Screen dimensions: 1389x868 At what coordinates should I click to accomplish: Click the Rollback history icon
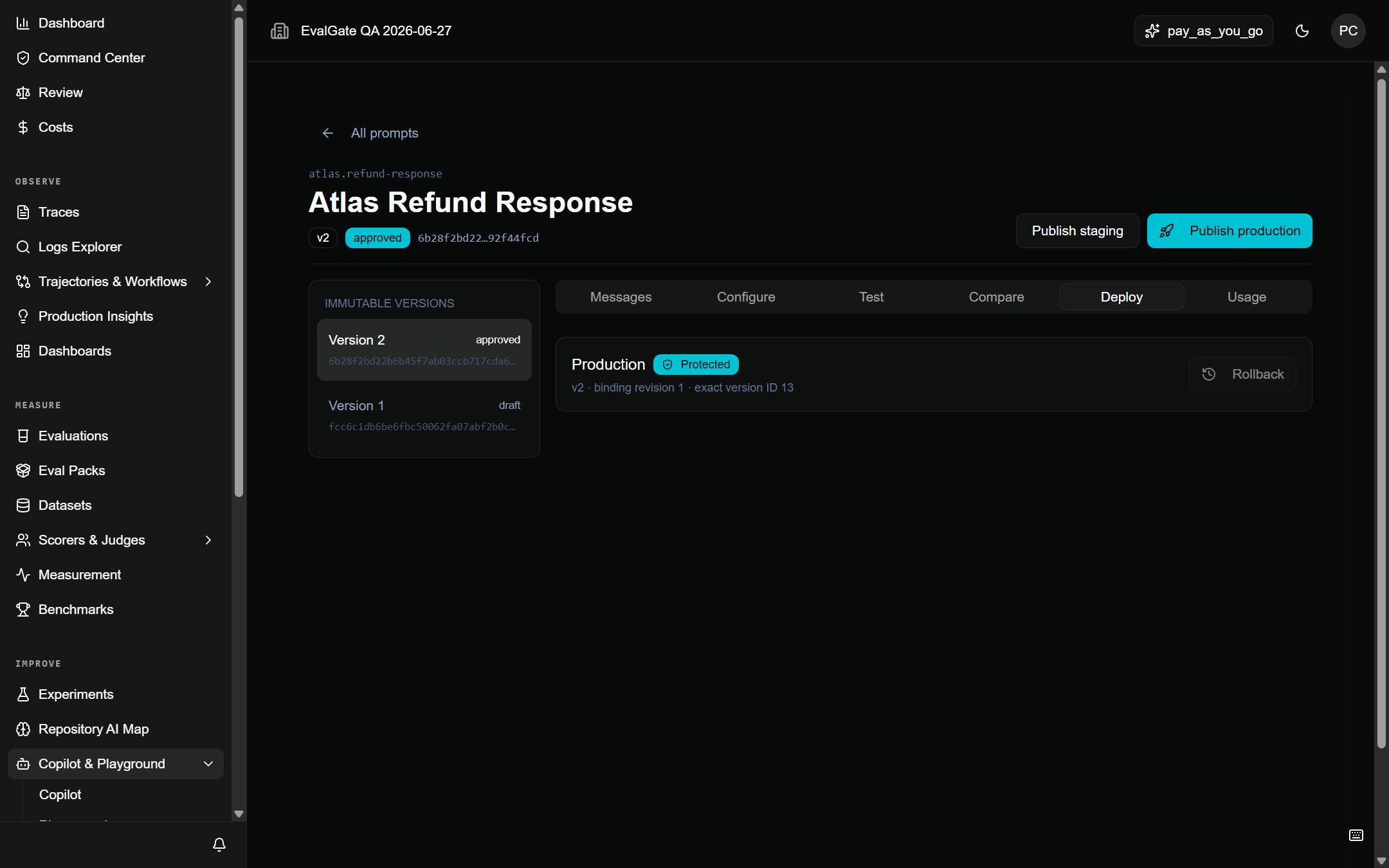1209,374
